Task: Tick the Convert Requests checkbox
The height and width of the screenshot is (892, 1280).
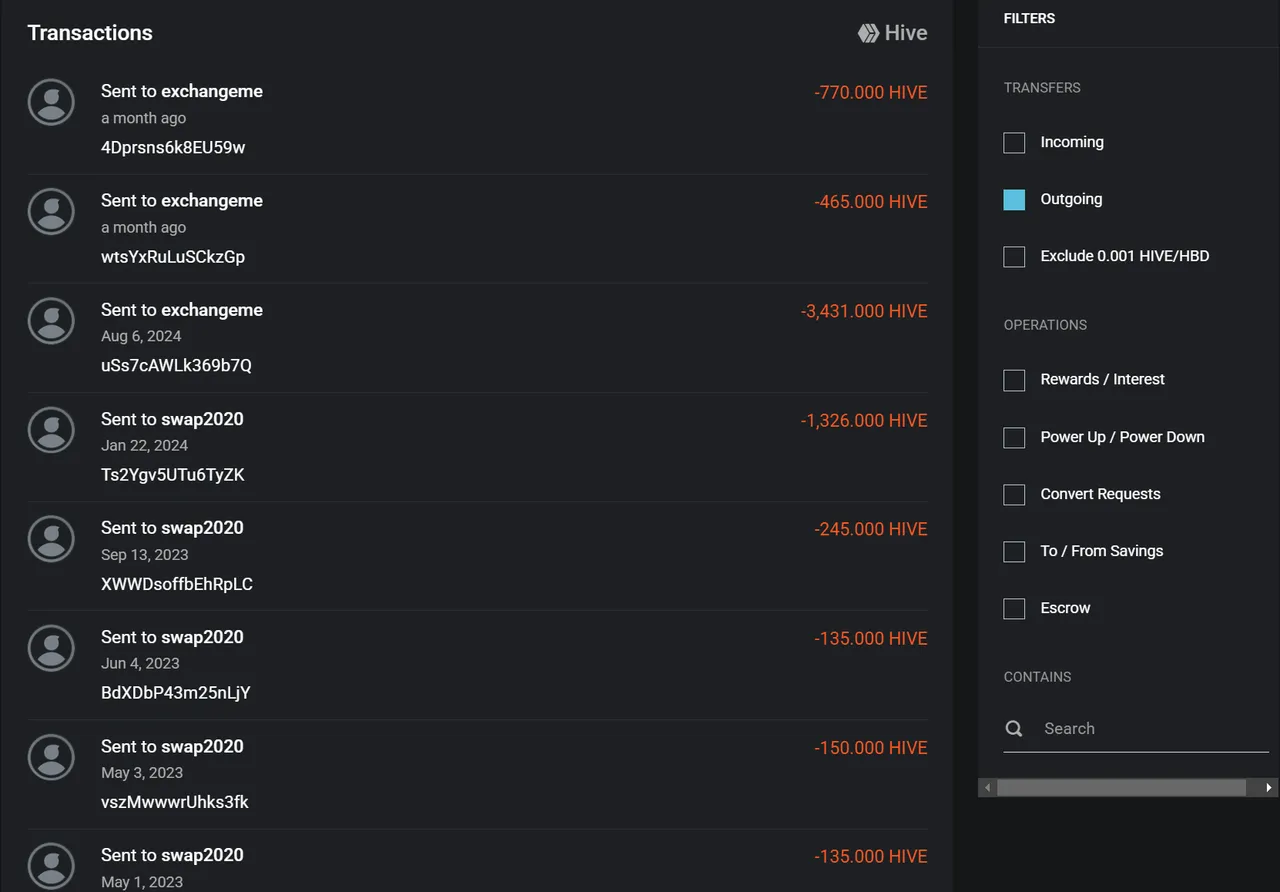Action: pyautogui.click(x=1014, y=494)
